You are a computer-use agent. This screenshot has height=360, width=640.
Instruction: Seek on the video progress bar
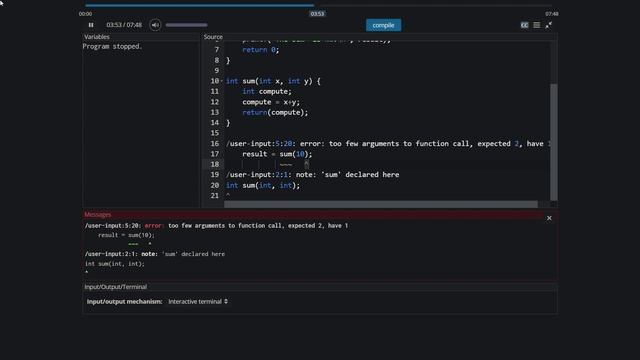click(x=318, y=5)
